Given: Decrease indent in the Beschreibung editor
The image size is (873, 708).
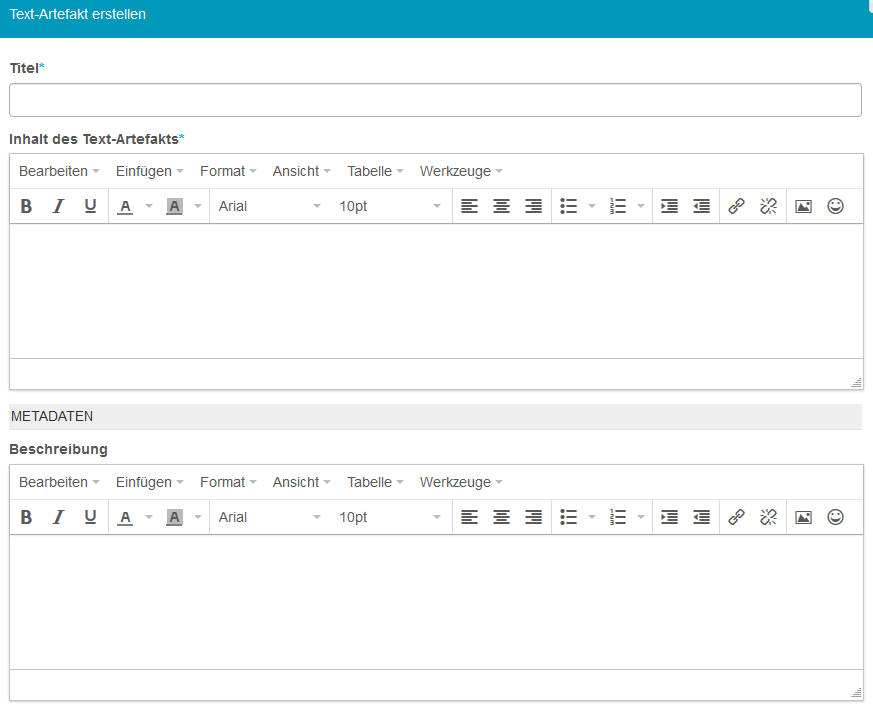Looking at the screenshot, I should (701, 517).
